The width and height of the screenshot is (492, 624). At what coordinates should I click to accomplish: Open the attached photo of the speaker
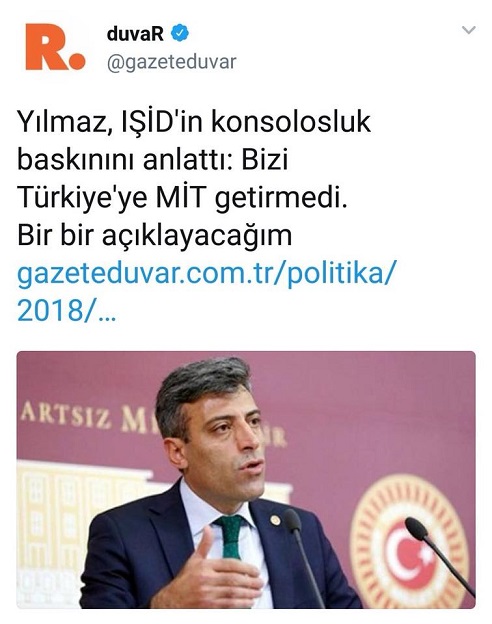coord(246,480)
